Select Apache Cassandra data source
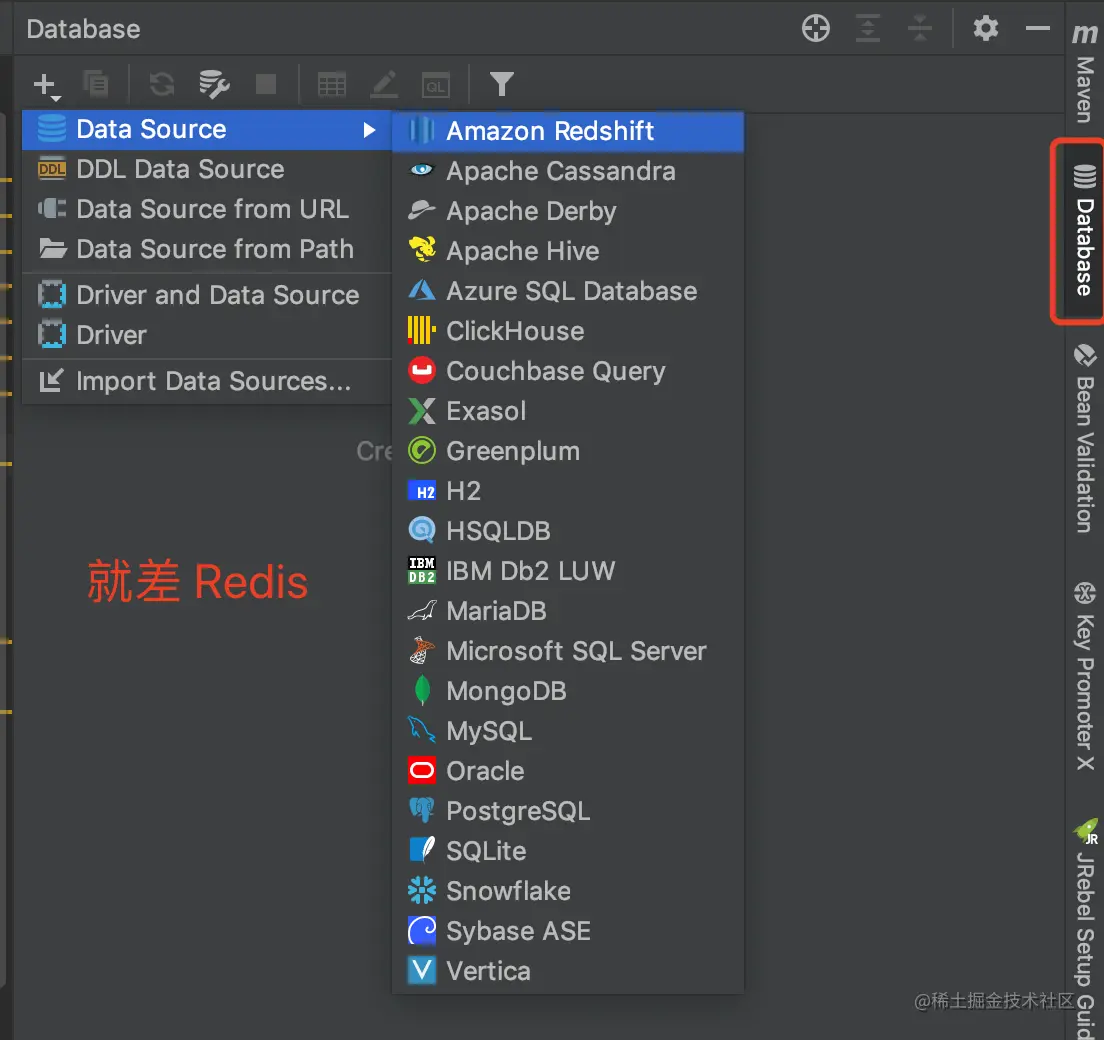Viewport: 1104px width, 1040px height. [567, 171]
